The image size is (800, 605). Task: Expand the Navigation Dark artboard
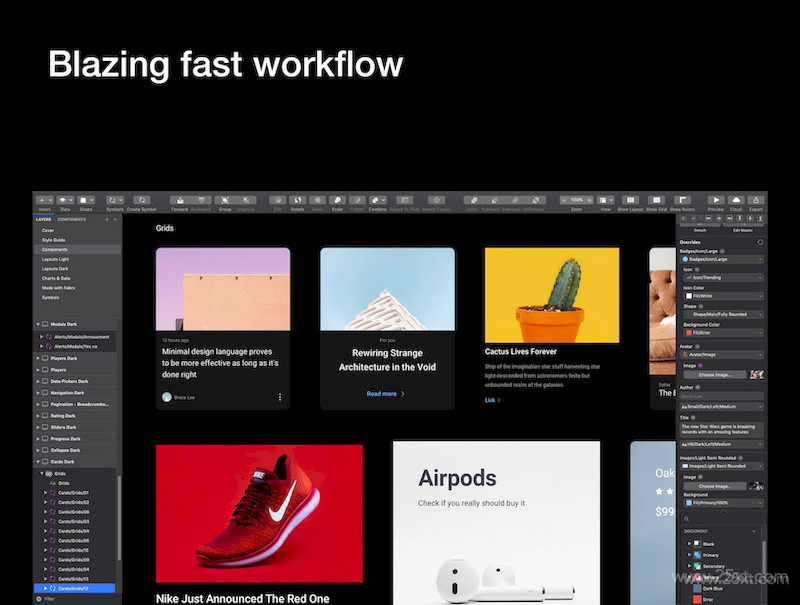click(38, 393)
